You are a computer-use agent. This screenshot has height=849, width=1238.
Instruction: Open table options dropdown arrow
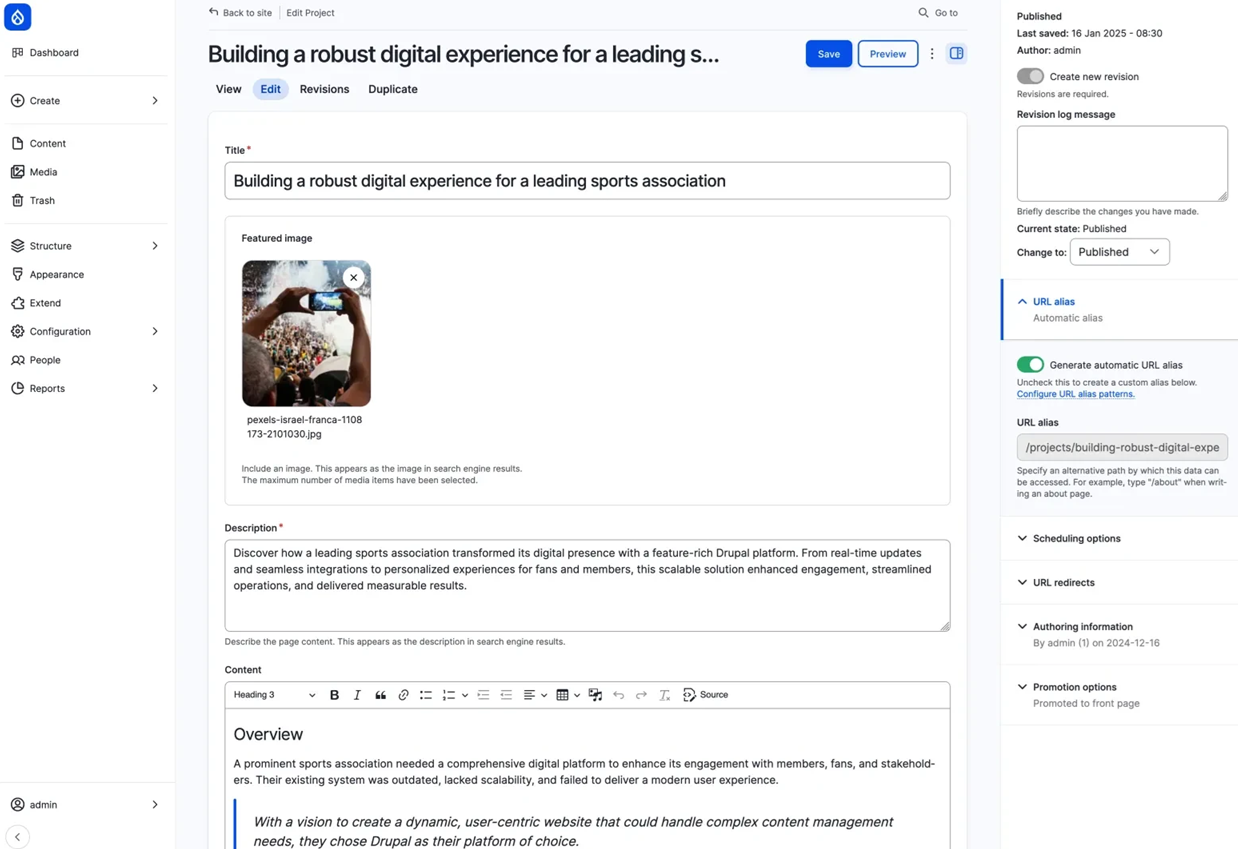[577, 695]
